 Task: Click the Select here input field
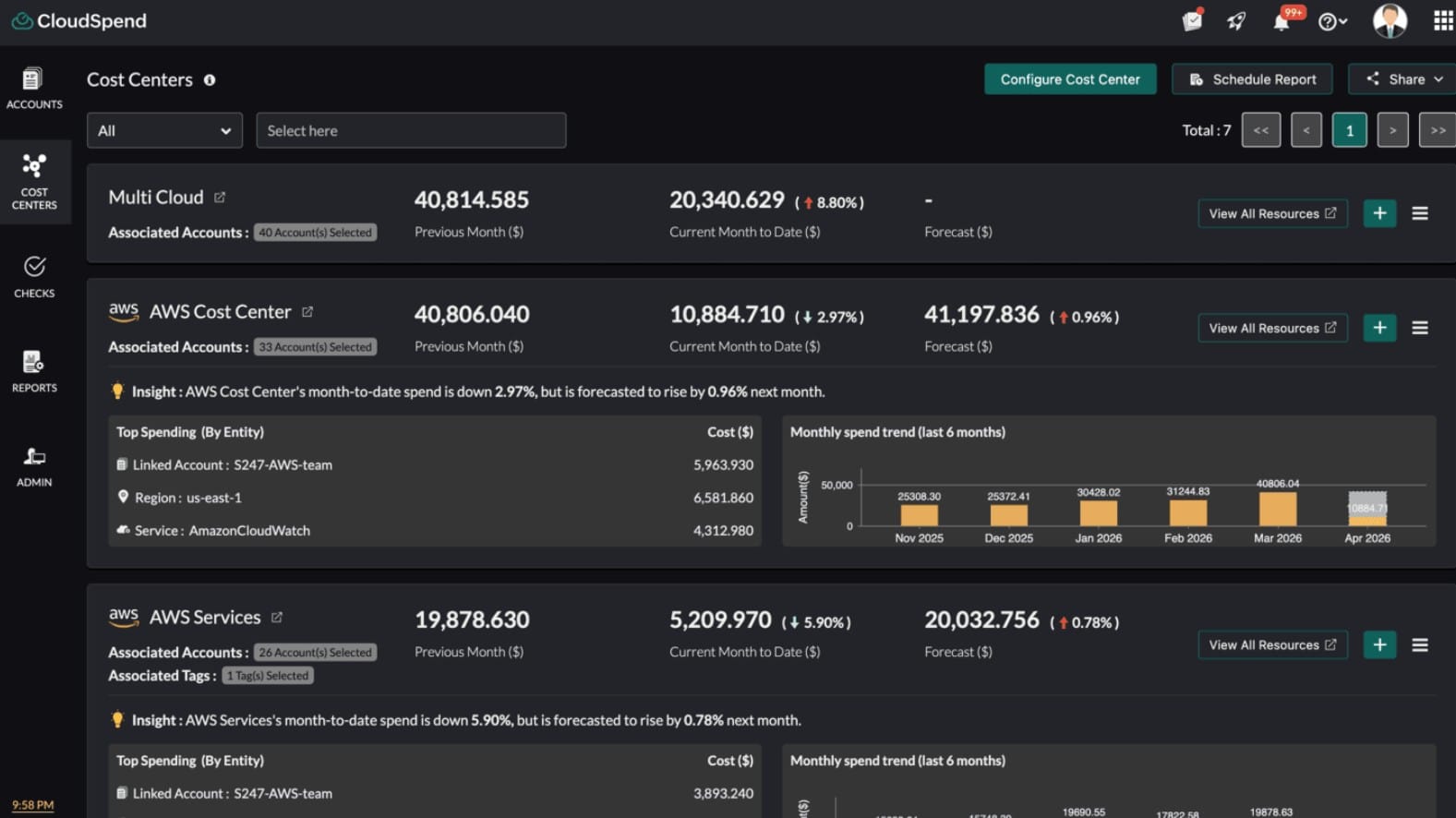pos(411,130)
